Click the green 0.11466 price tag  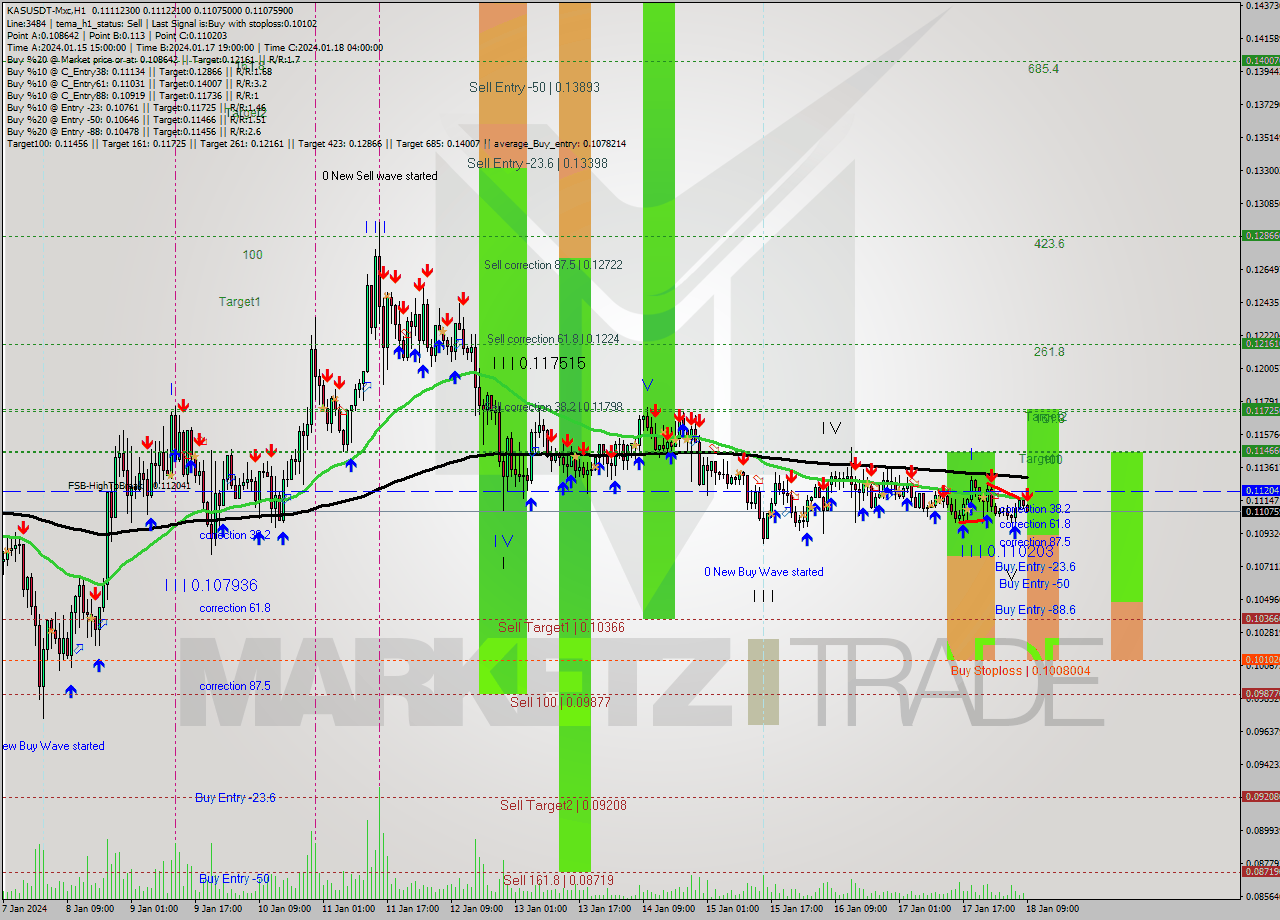(x=1260, y=451)
